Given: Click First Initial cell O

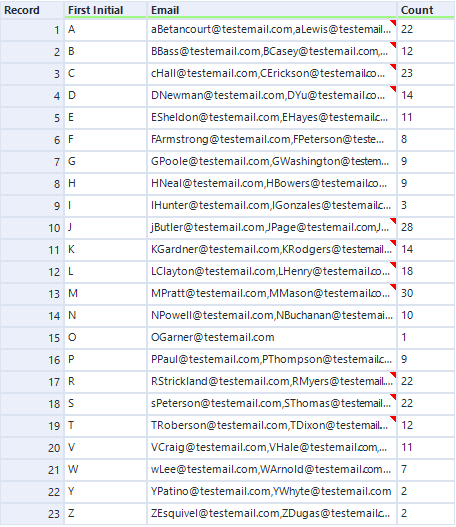Looking at the screenshot, I should click(106, 338).
